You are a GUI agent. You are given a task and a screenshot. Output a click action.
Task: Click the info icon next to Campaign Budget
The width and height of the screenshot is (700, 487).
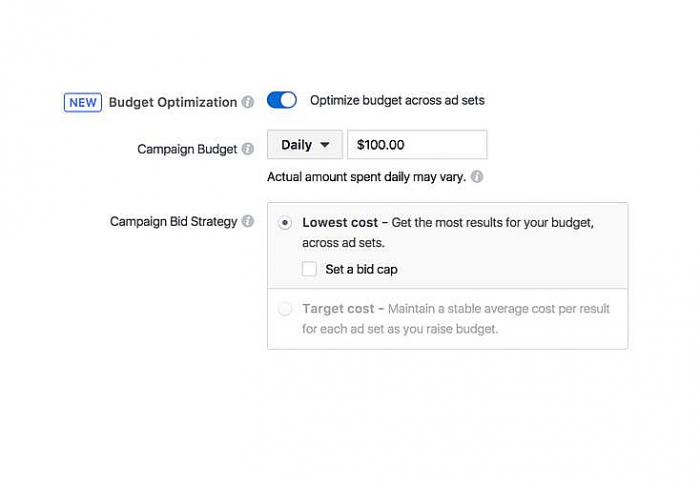pos(247,149)
